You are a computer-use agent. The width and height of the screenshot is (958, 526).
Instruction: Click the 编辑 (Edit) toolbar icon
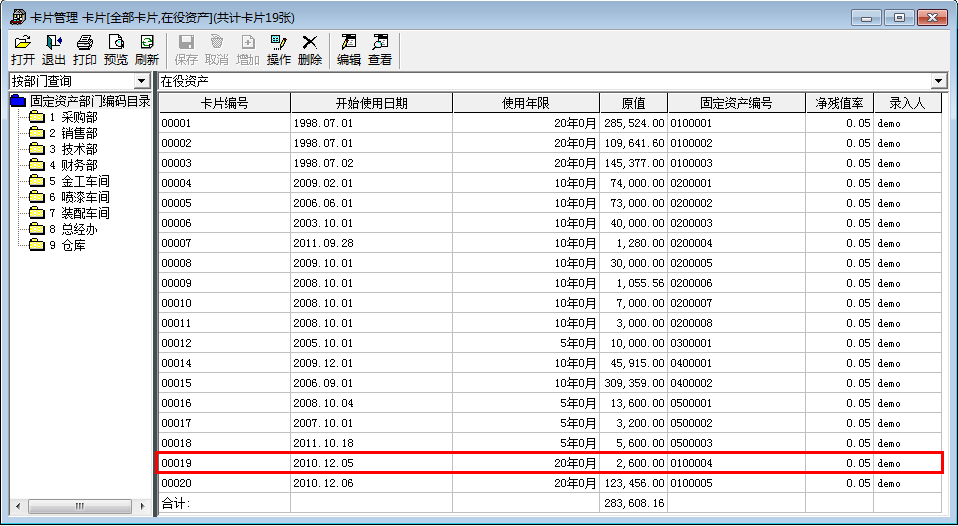349,50
